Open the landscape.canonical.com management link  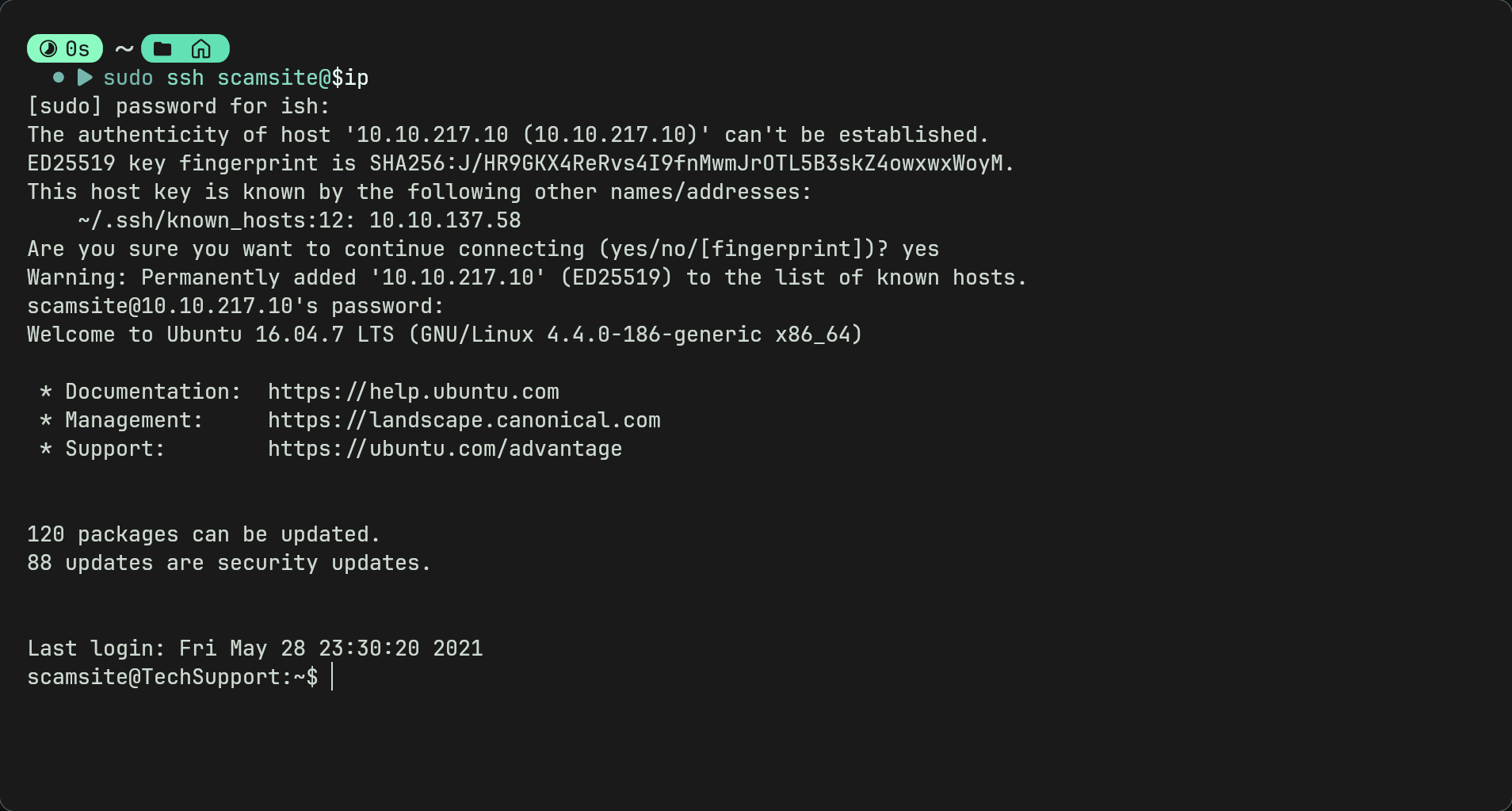tap(464, 420)
